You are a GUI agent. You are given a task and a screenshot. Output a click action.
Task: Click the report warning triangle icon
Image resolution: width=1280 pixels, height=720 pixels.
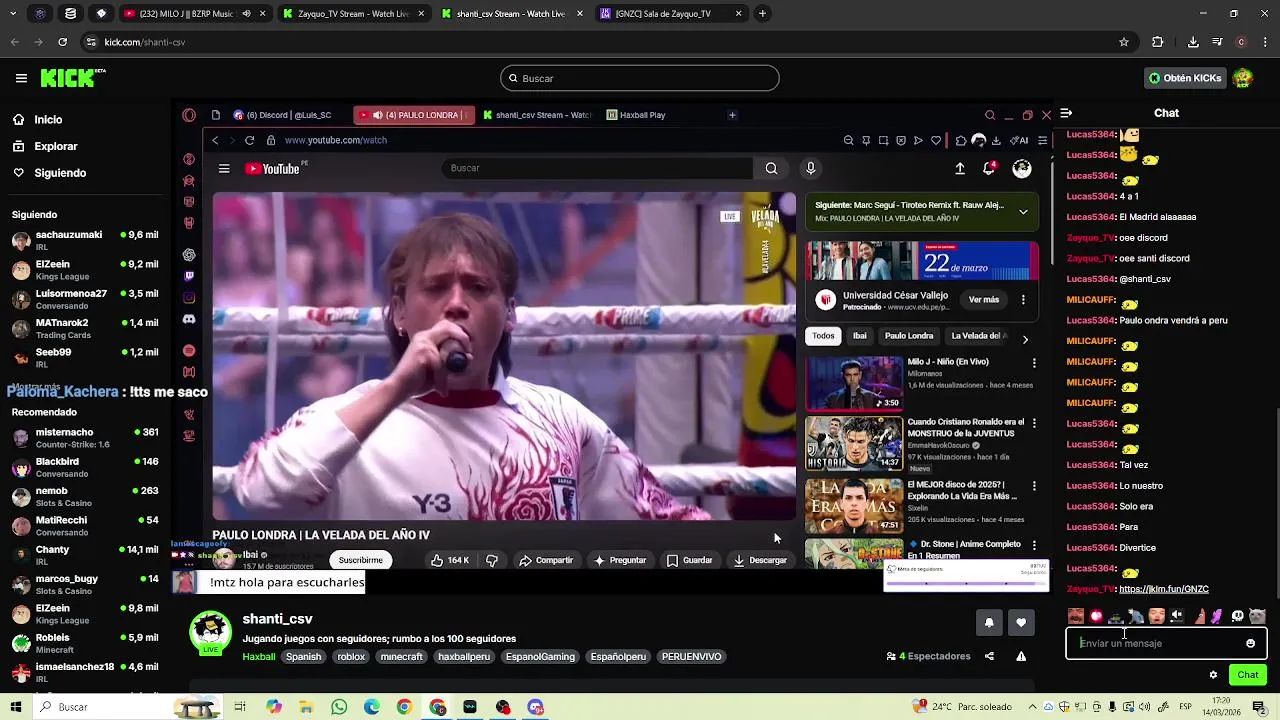pyautogui.click(x=1021, y=656)
